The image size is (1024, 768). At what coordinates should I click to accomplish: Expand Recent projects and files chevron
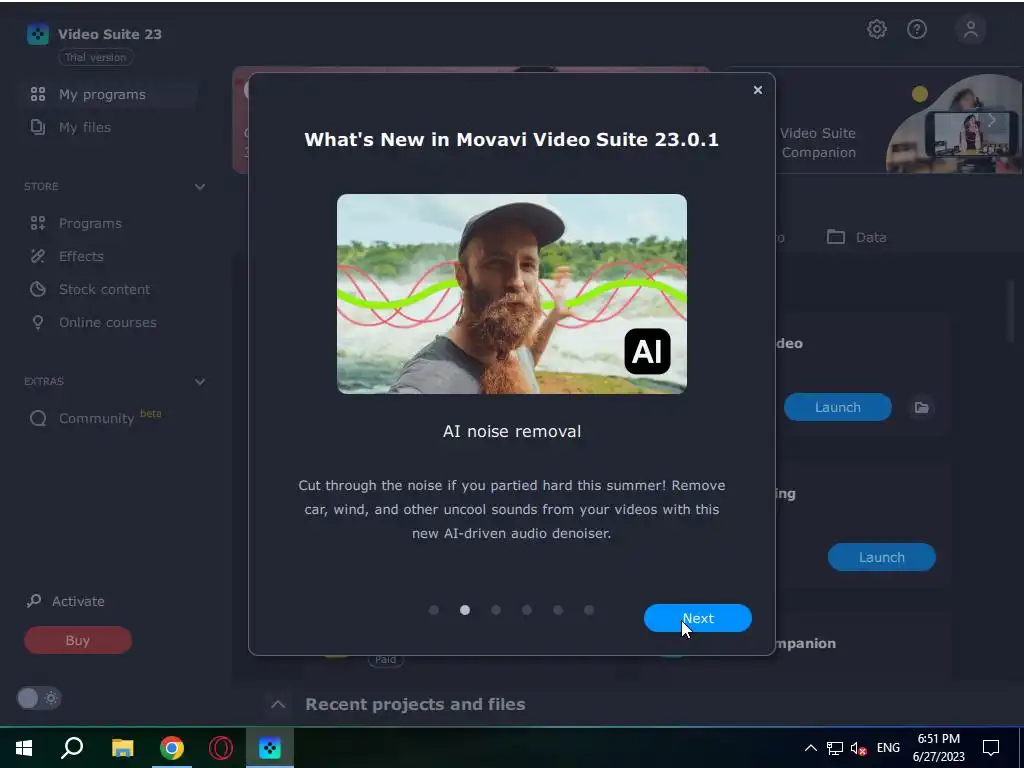[x=278, y=704]
